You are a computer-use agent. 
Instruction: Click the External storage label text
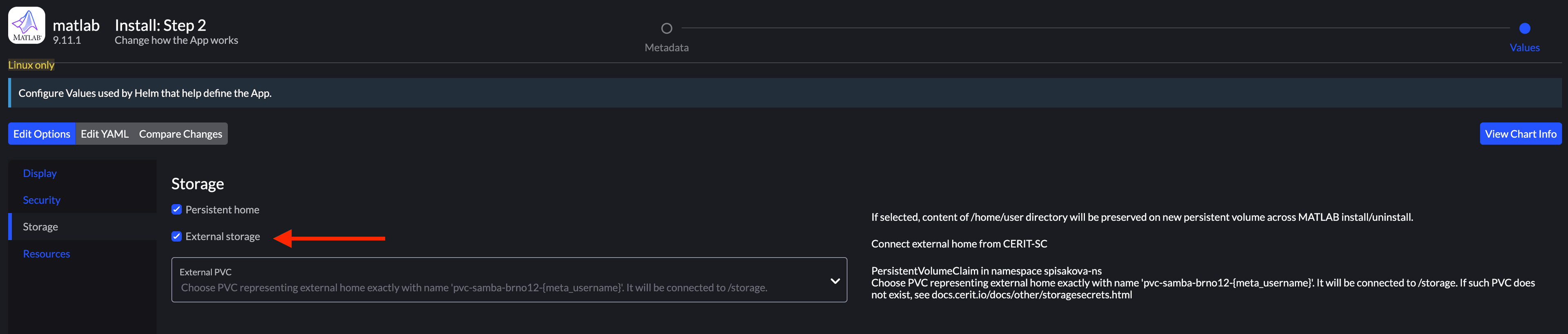[x=222, y=237]
